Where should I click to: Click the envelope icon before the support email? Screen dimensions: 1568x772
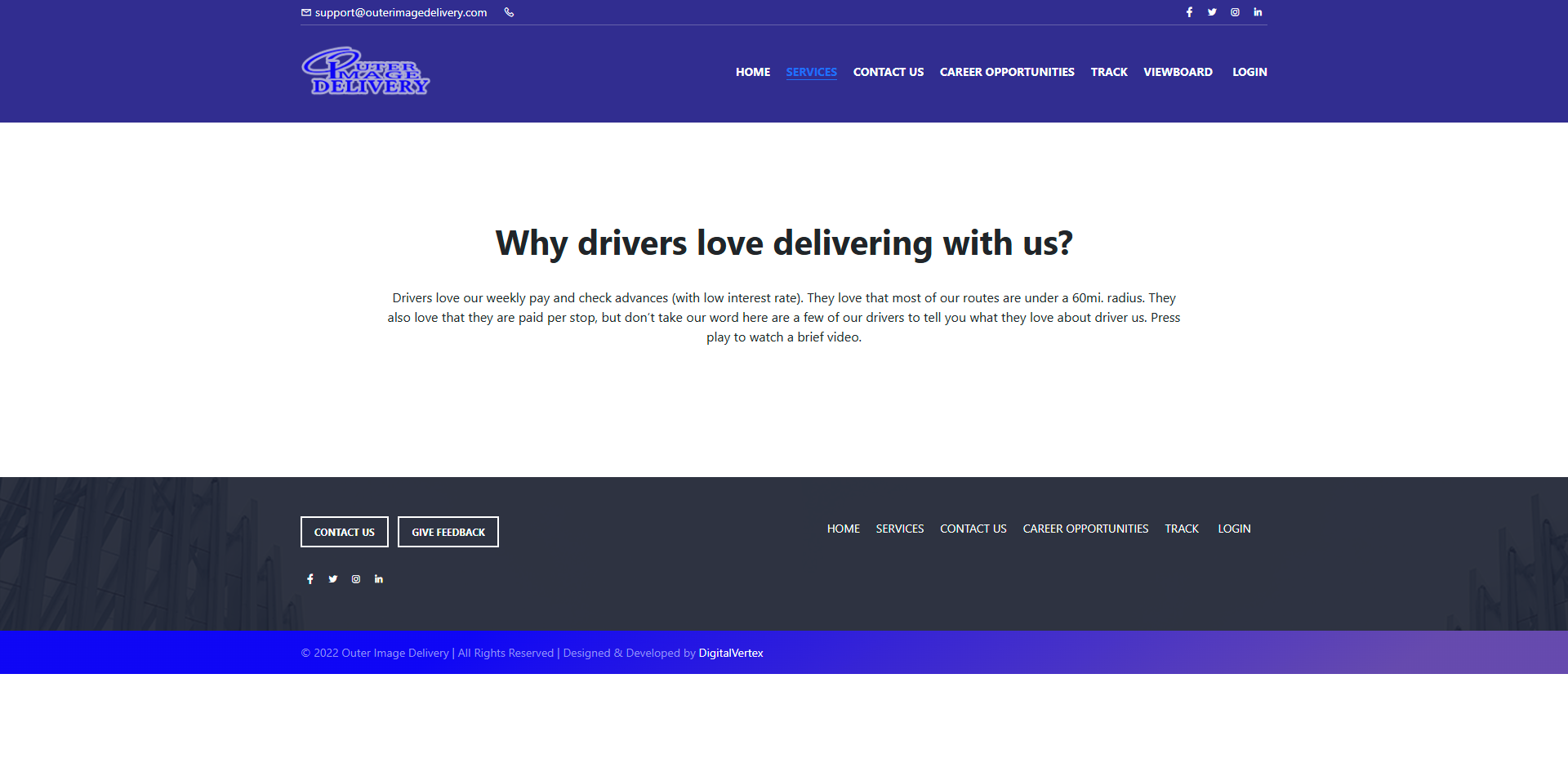(306, 12)
